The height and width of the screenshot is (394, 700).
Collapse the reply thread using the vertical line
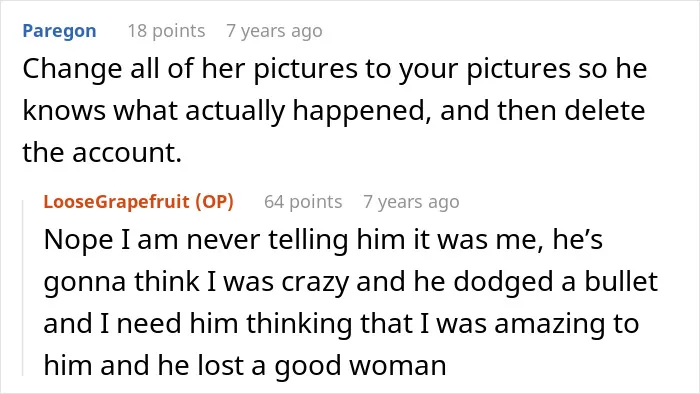coord(23,288)
